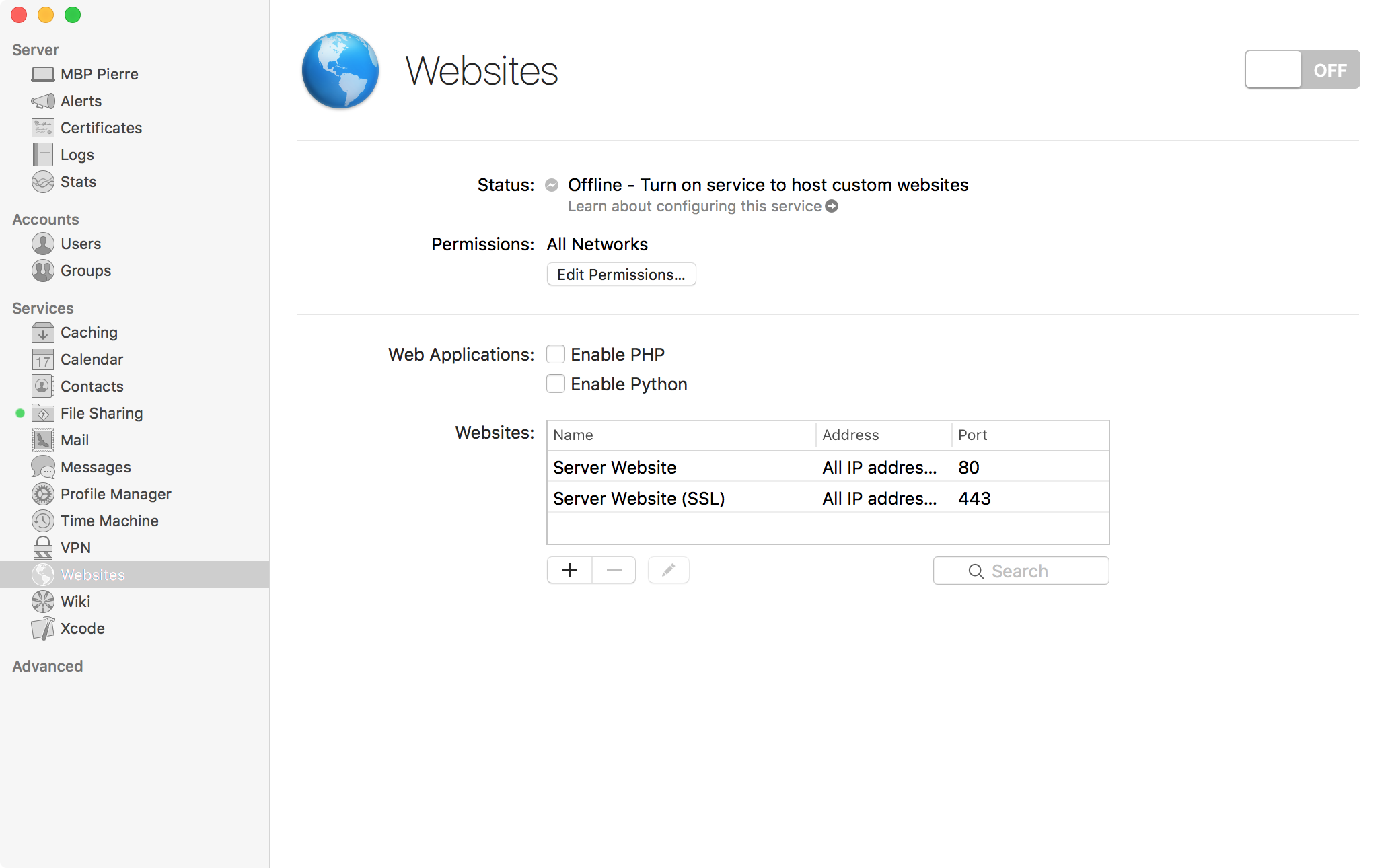Click the All Networks permissions text

coord(597,244)
